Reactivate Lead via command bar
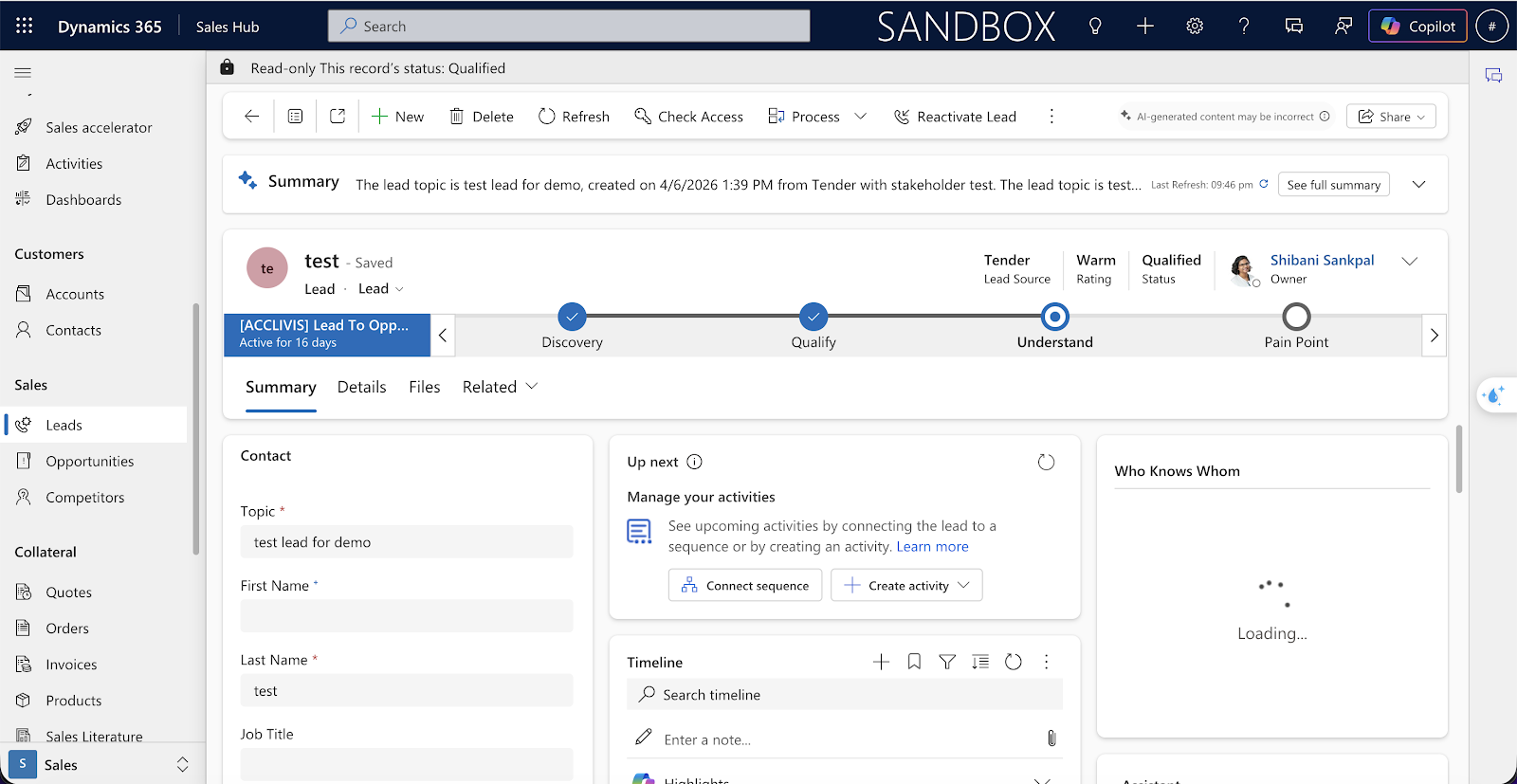 955,116
